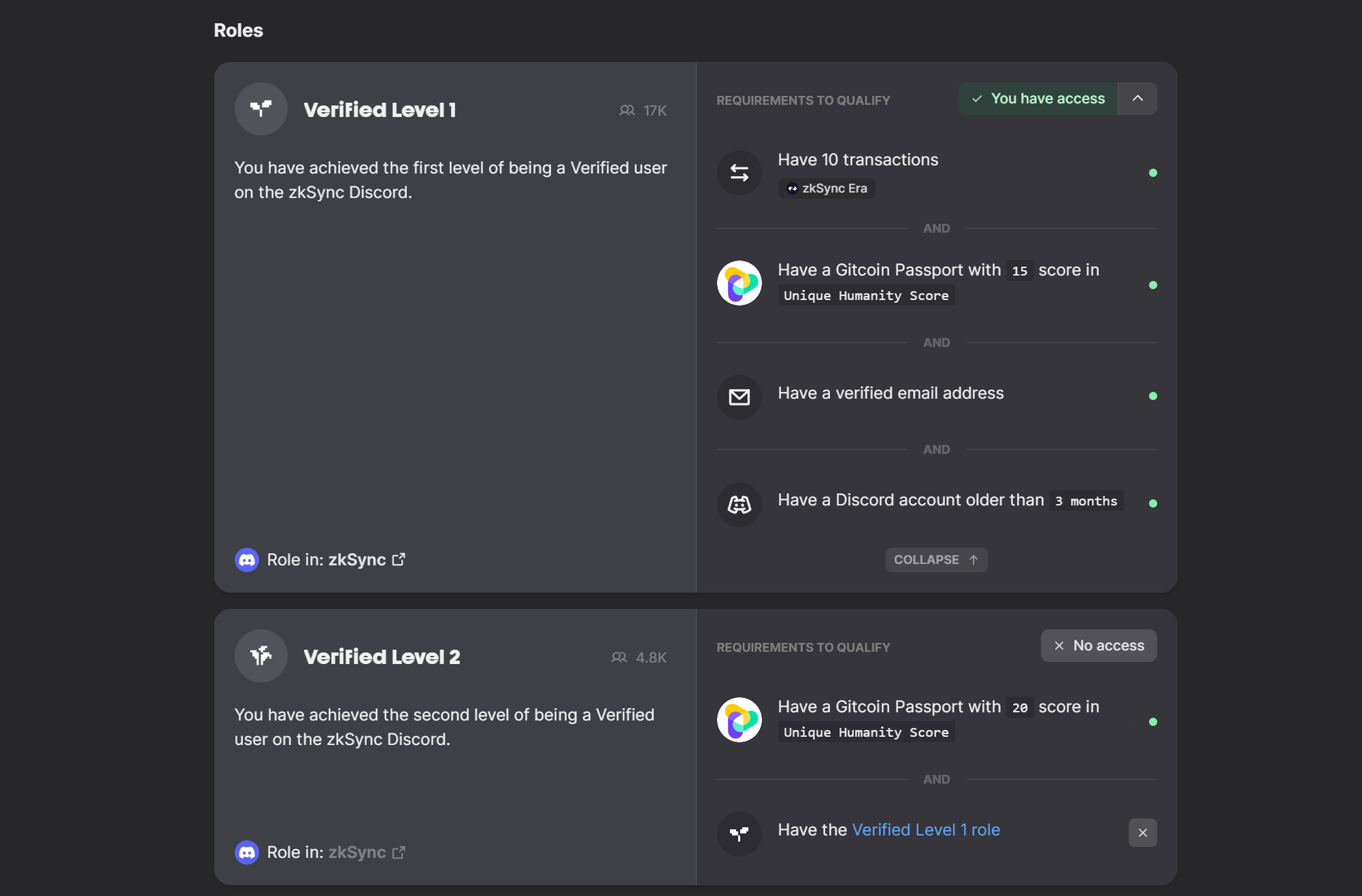
Task: Collapse requirements using the chevron up button
Action: click(x=1137, y=99)
